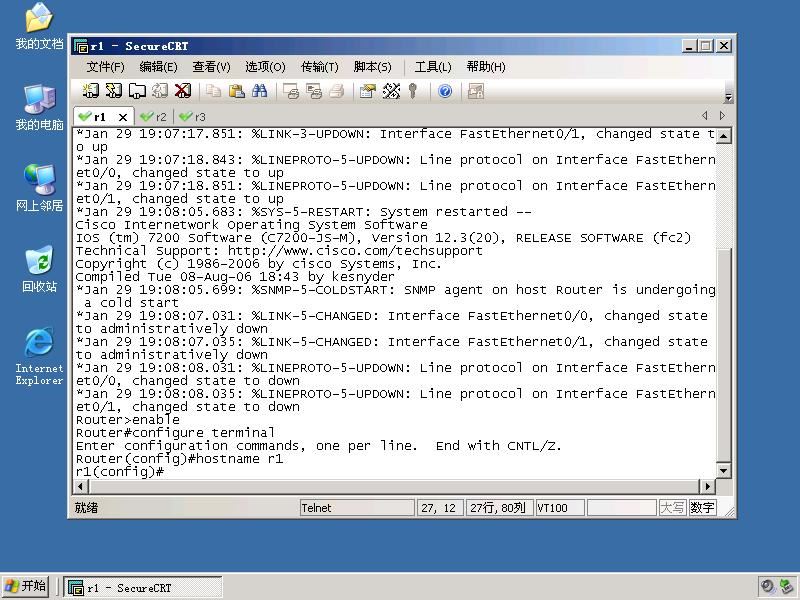This screenshot has height=600, width=800.
Task: Open Session Options icon
Action: (x=367, y=91)
